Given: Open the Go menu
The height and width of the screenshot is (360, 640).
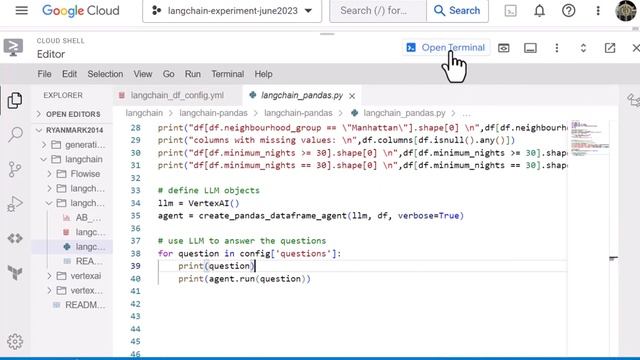Looking at the screenshot, I should (169, 74).
